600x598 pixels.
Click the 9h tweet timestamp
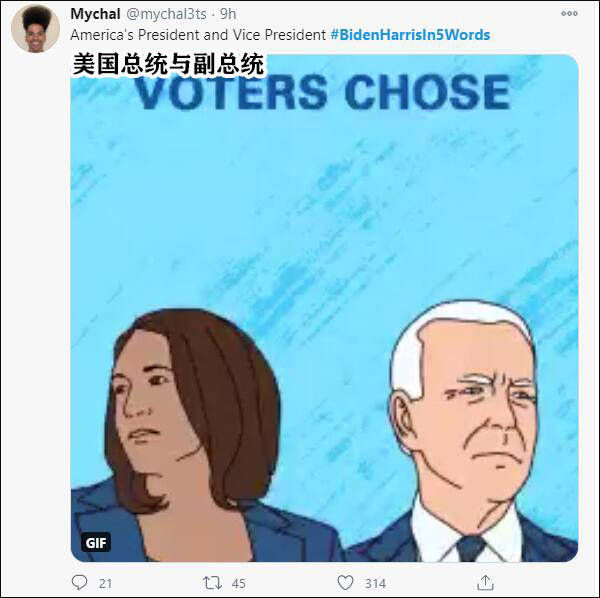click(228, 14)
